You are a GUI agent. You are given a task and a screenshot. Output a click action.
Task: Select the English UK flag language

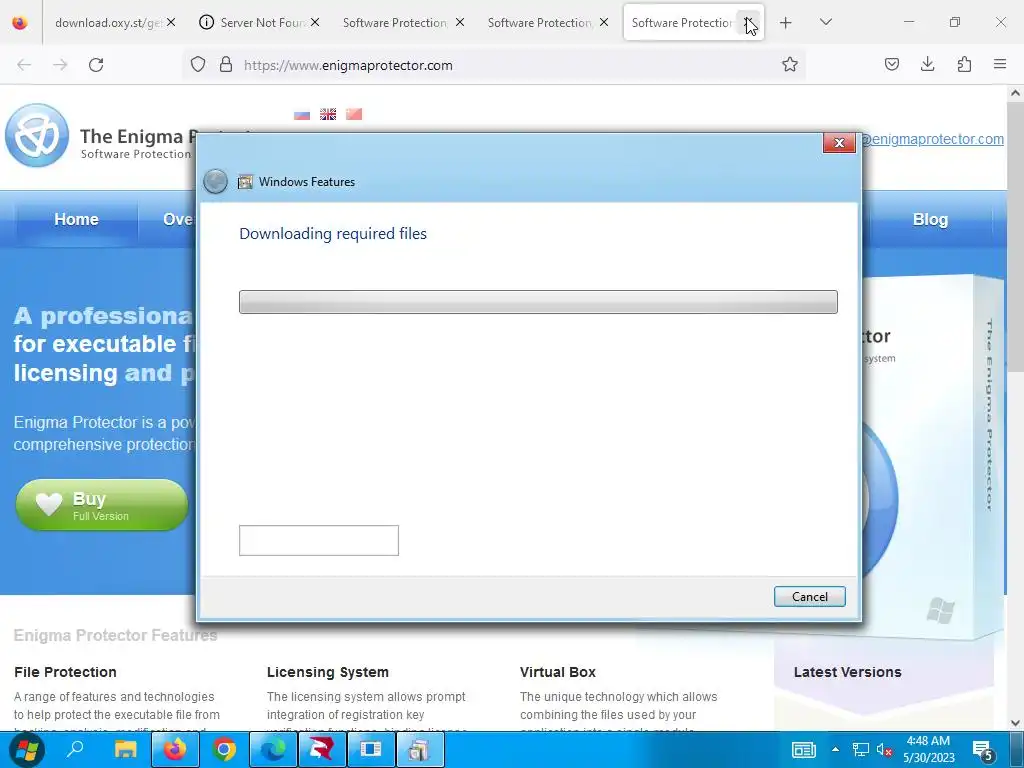328,114
